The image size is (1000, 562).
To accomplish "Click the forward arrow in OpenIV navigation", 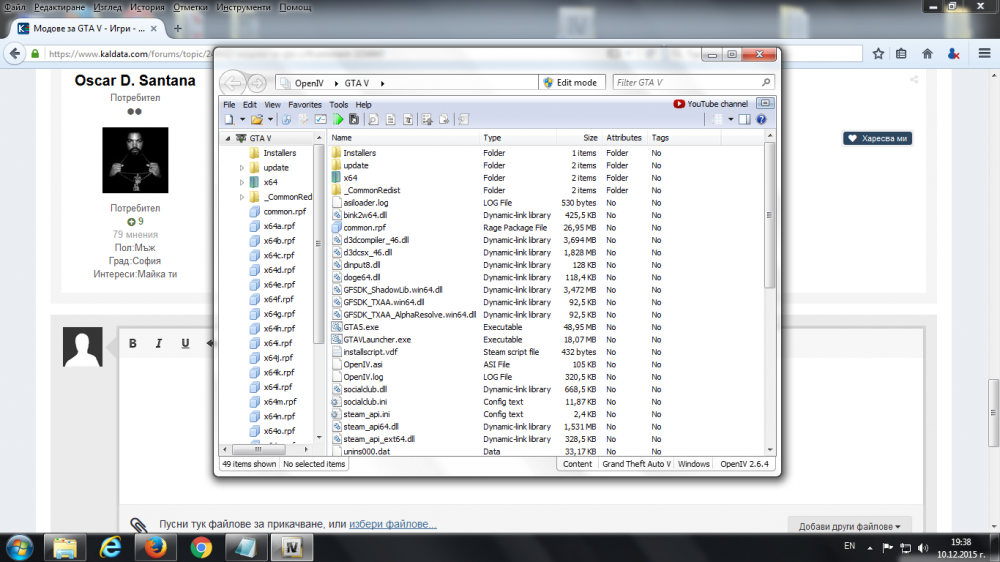I will point(257,83).
